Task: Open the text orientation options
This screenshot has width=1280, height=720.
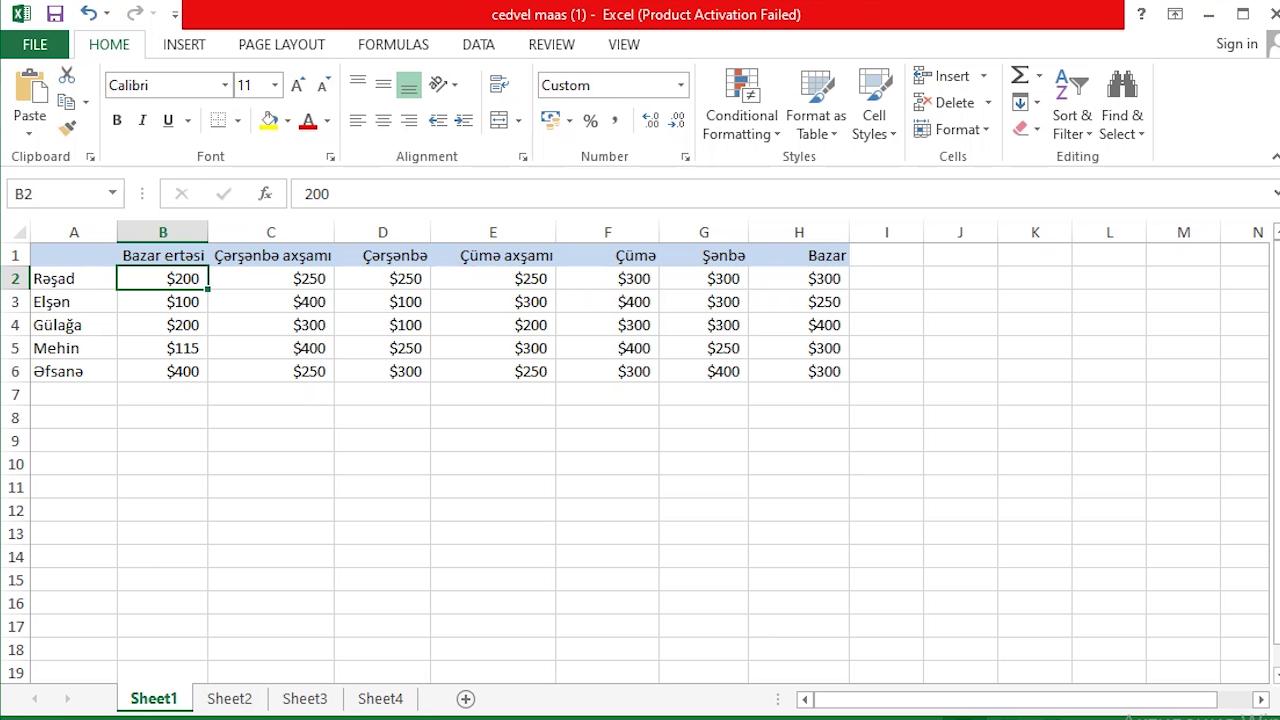Action: click(441, 85)
